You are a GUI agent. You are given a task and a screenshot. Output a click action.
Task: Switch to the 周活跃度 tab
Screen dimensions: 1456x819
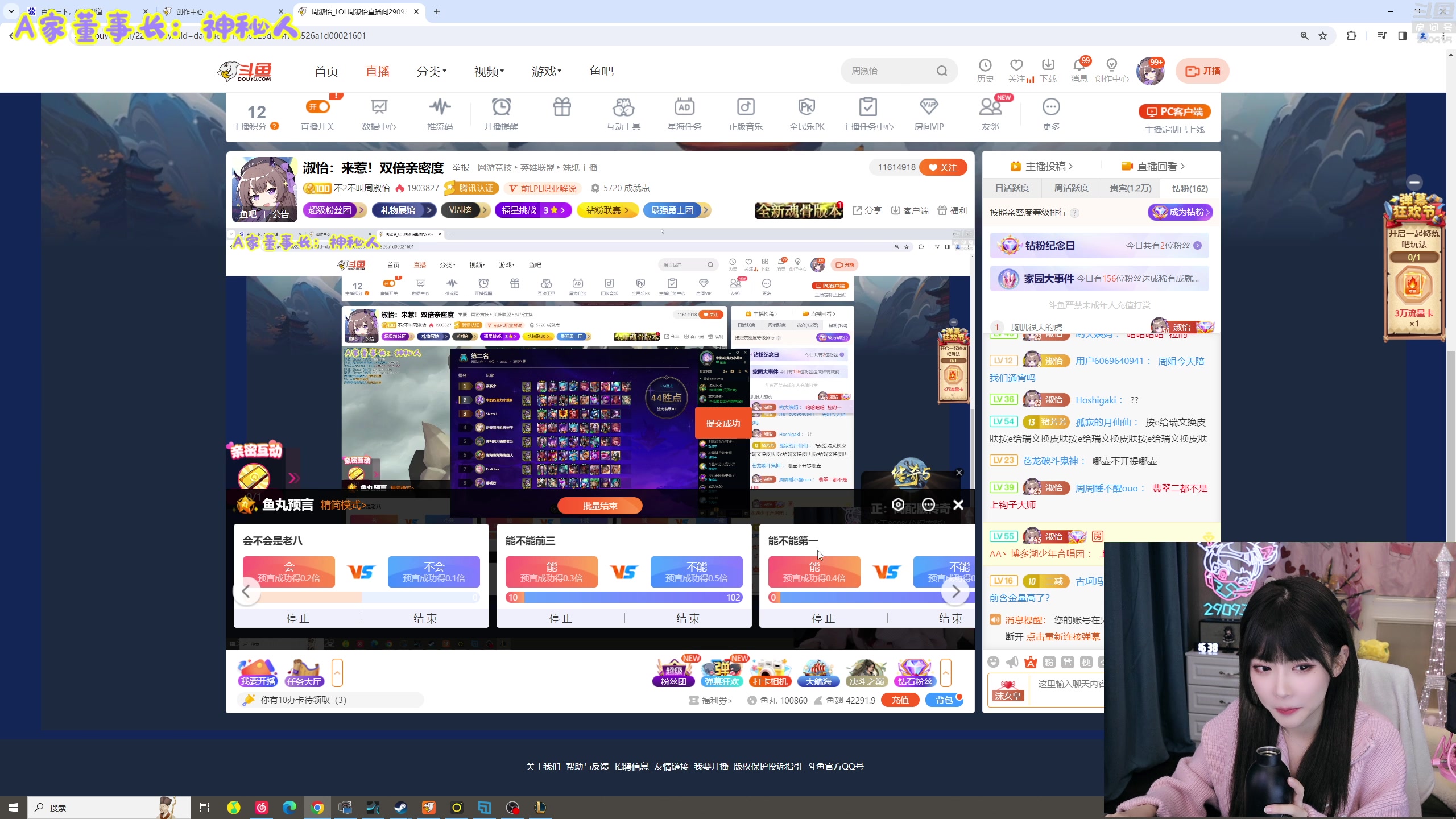1071,188
